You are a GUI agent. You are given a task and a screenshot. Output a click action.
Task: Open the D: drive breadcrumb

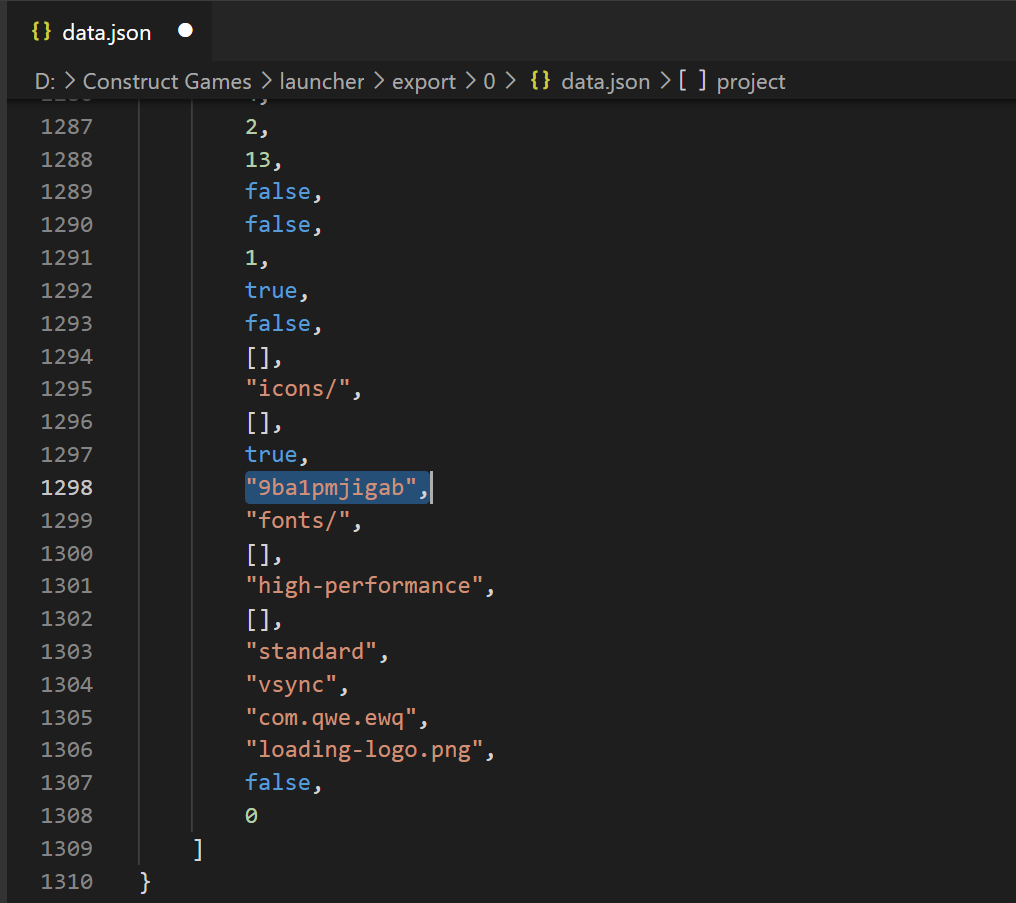[x=45, y=82]
